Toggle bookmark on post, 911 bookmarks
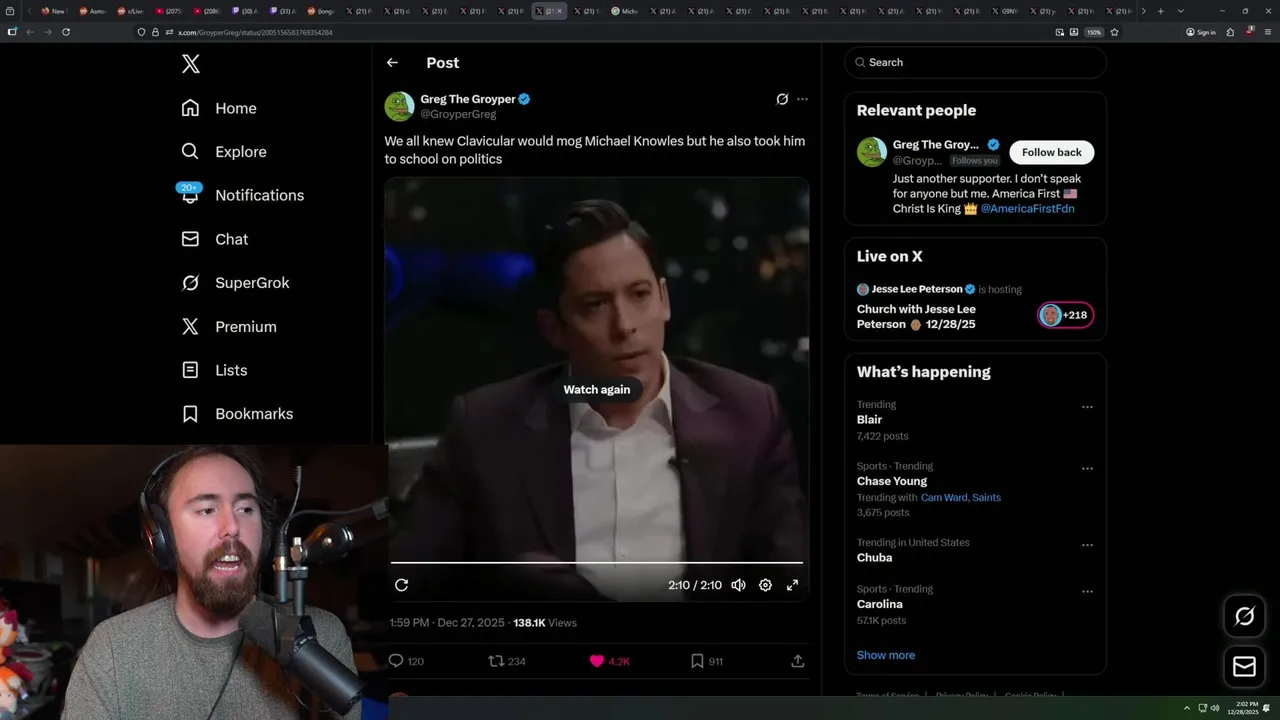Image resolution: width=1280 pixels, height=720 pixels. (706, 661)
